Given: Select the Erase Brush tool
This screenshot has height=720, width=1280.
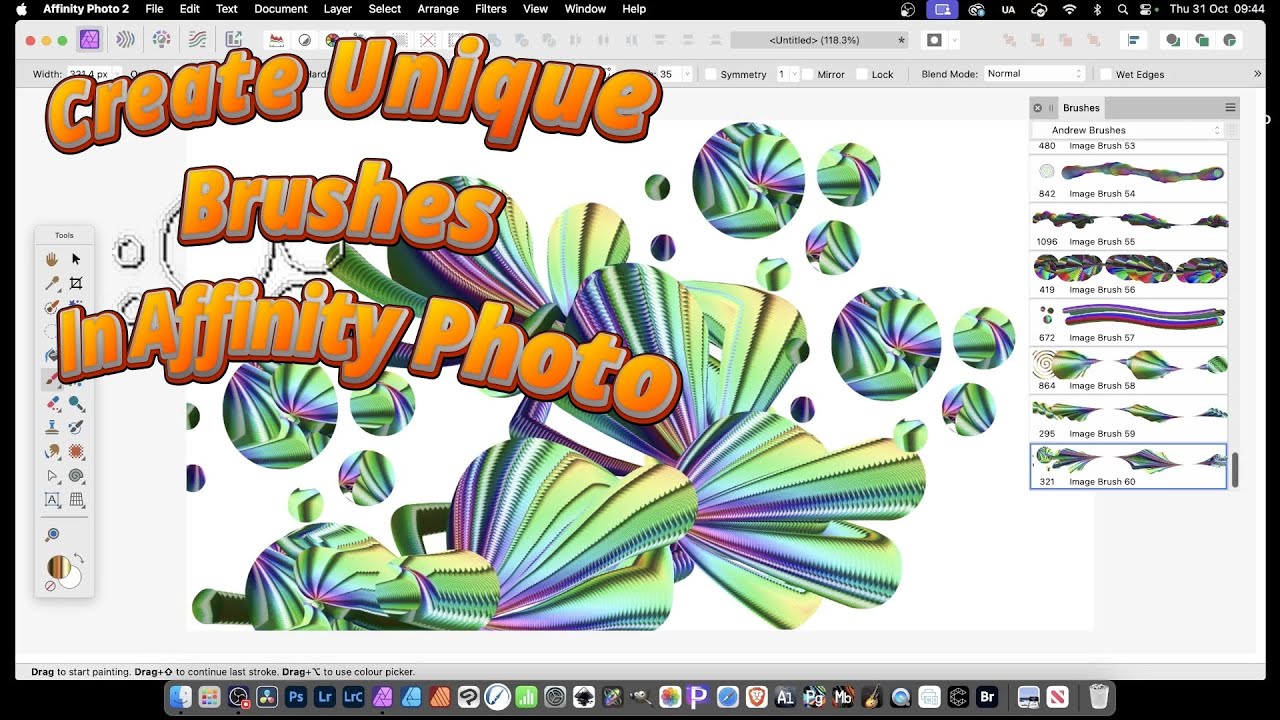Looking at the screenshot, I should tap(52, 404).
